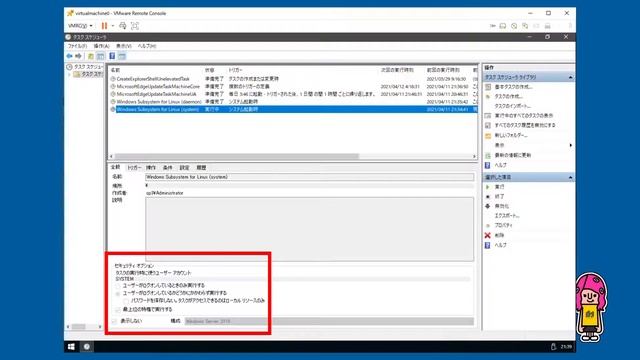The image size is (640, 360).
Task: Collapse 選択した項目 action section
Action: tap(570, 177)
